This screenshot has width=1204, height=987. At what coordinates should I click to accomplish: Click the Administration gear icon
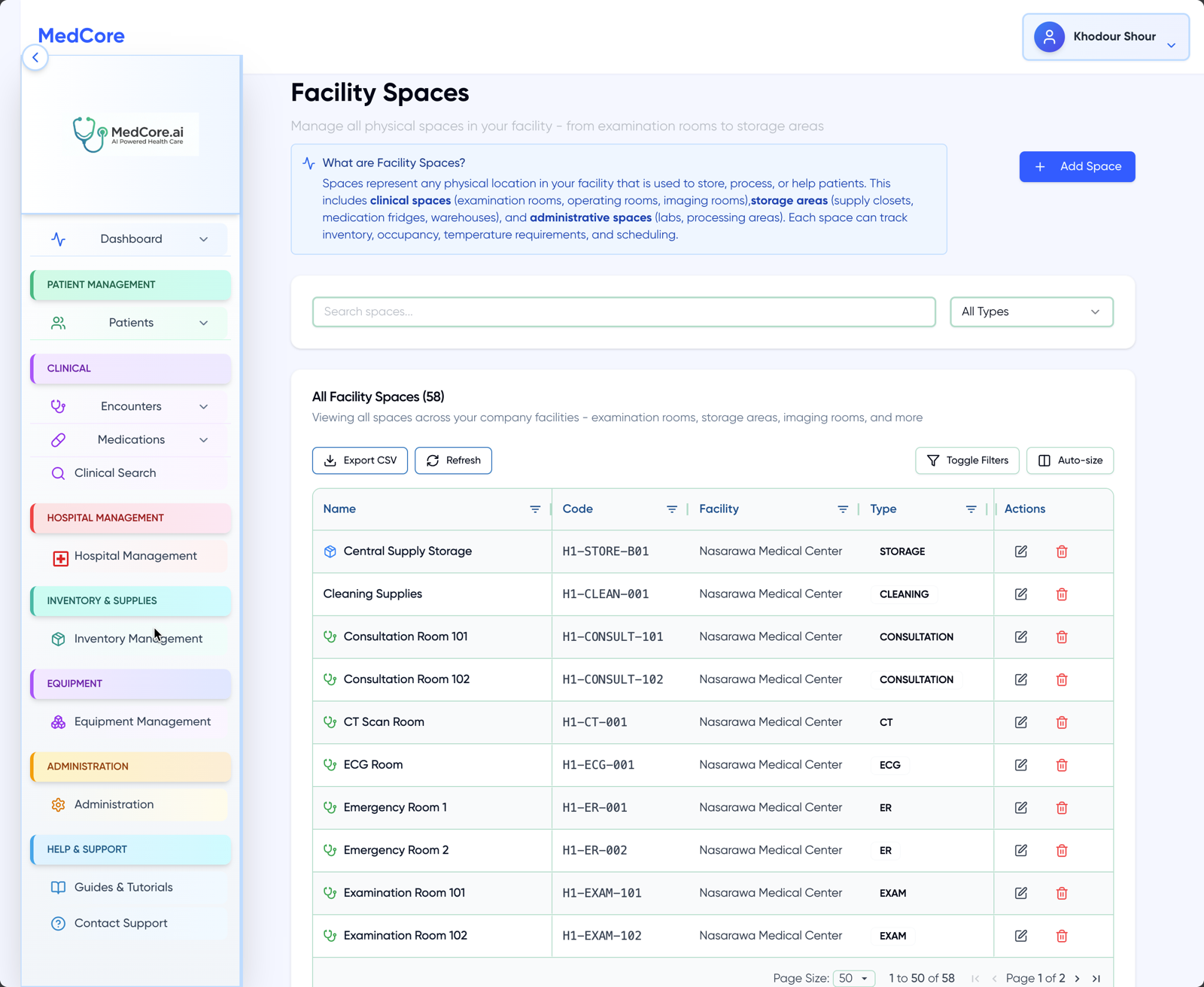[x=58, y=804]
